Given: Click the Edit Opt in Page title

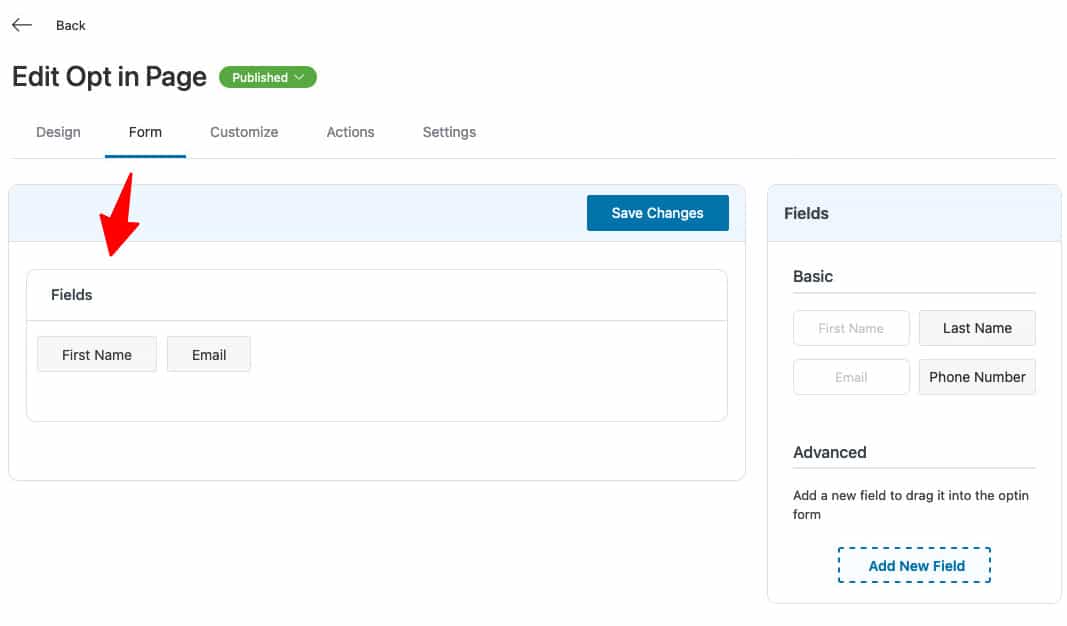Looking at the screenshot, I should tap(108, 77).
